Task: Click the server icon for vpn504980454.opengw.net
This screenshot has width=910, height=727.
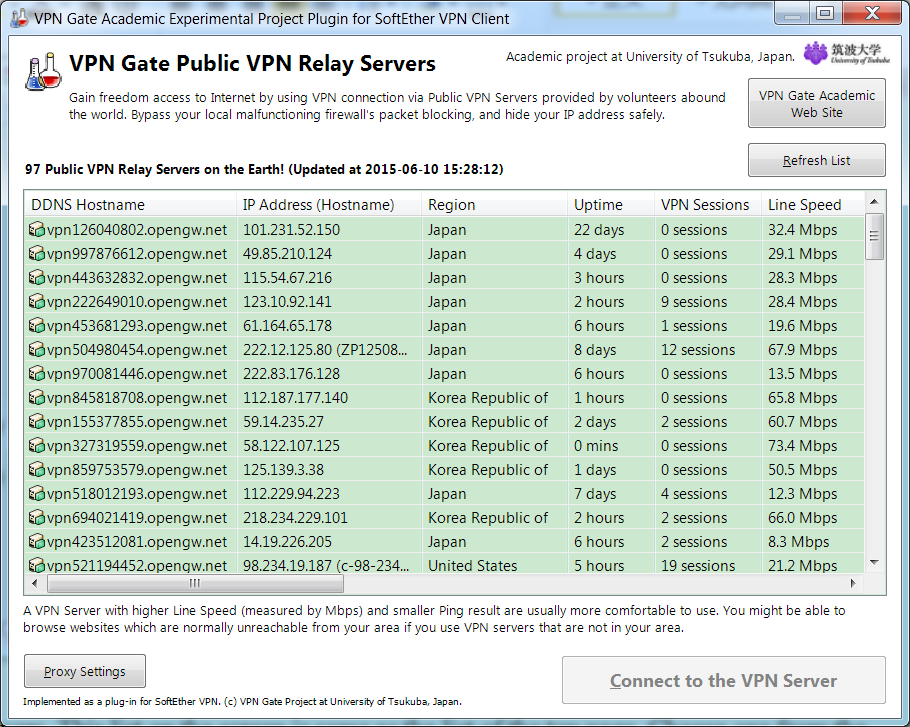Action: (37, 350)
